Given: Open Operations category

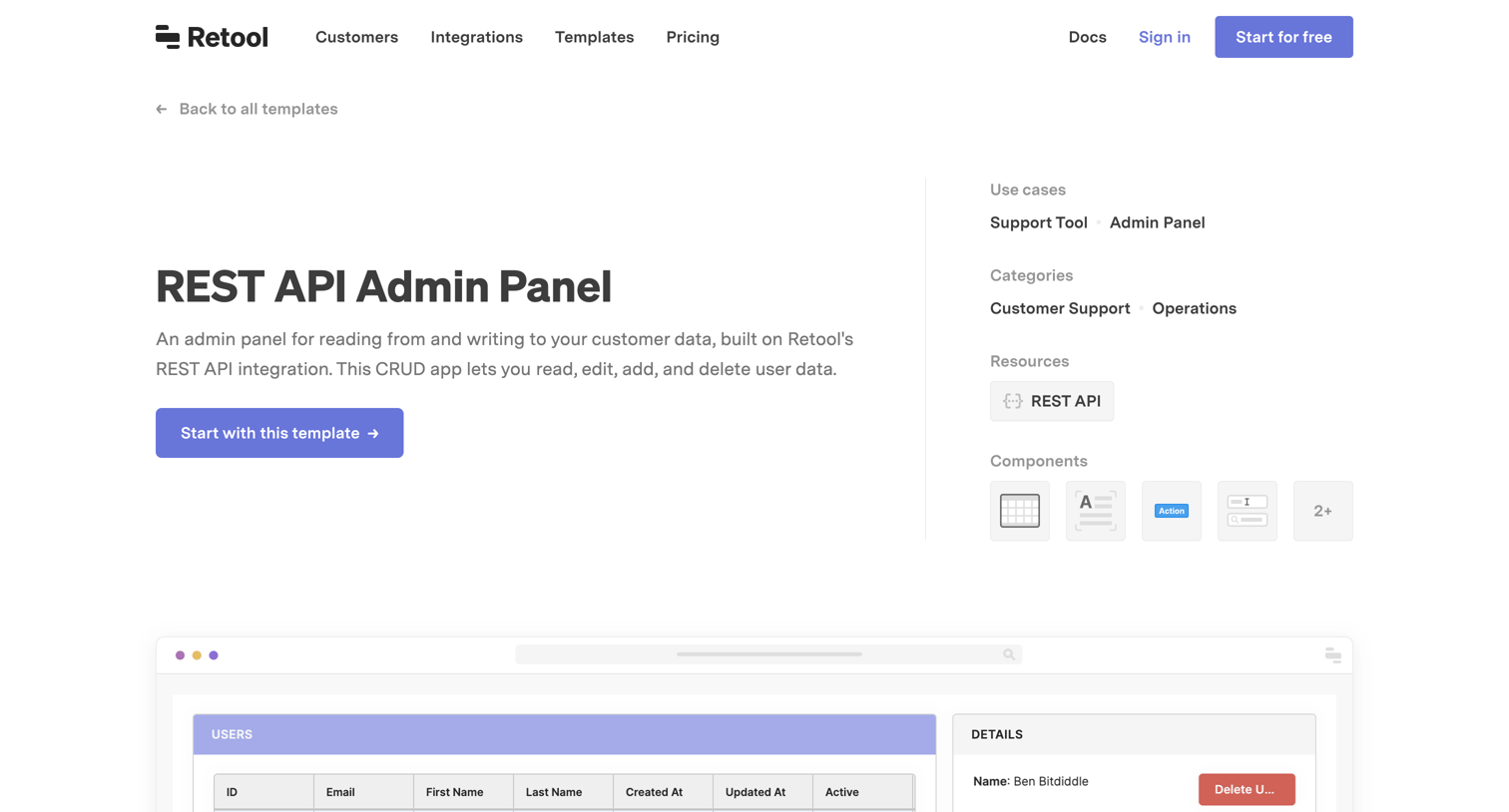Looking at the screenshot, I should pos(1194,308).
